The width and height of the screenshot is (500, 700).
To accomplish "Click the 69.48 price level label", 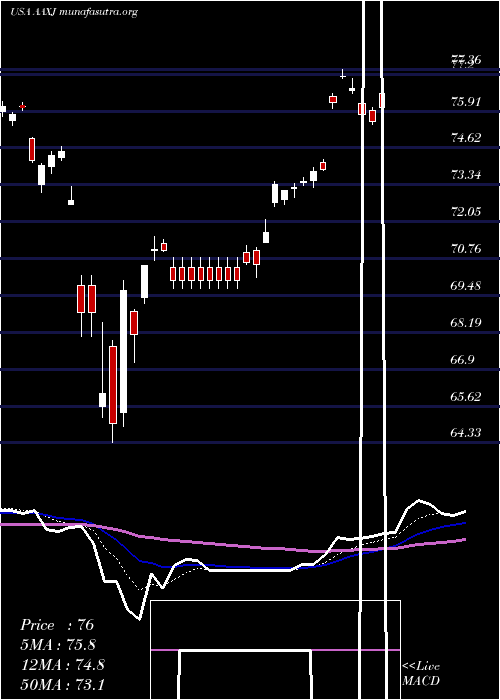I will click(466, 285).
